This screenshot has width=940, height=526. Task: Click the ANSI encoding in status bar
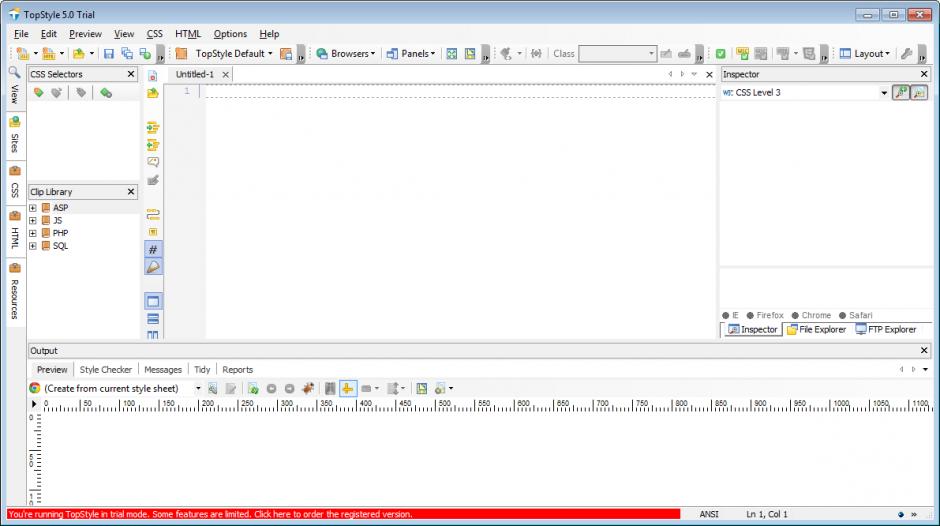[x=709, y=515]
